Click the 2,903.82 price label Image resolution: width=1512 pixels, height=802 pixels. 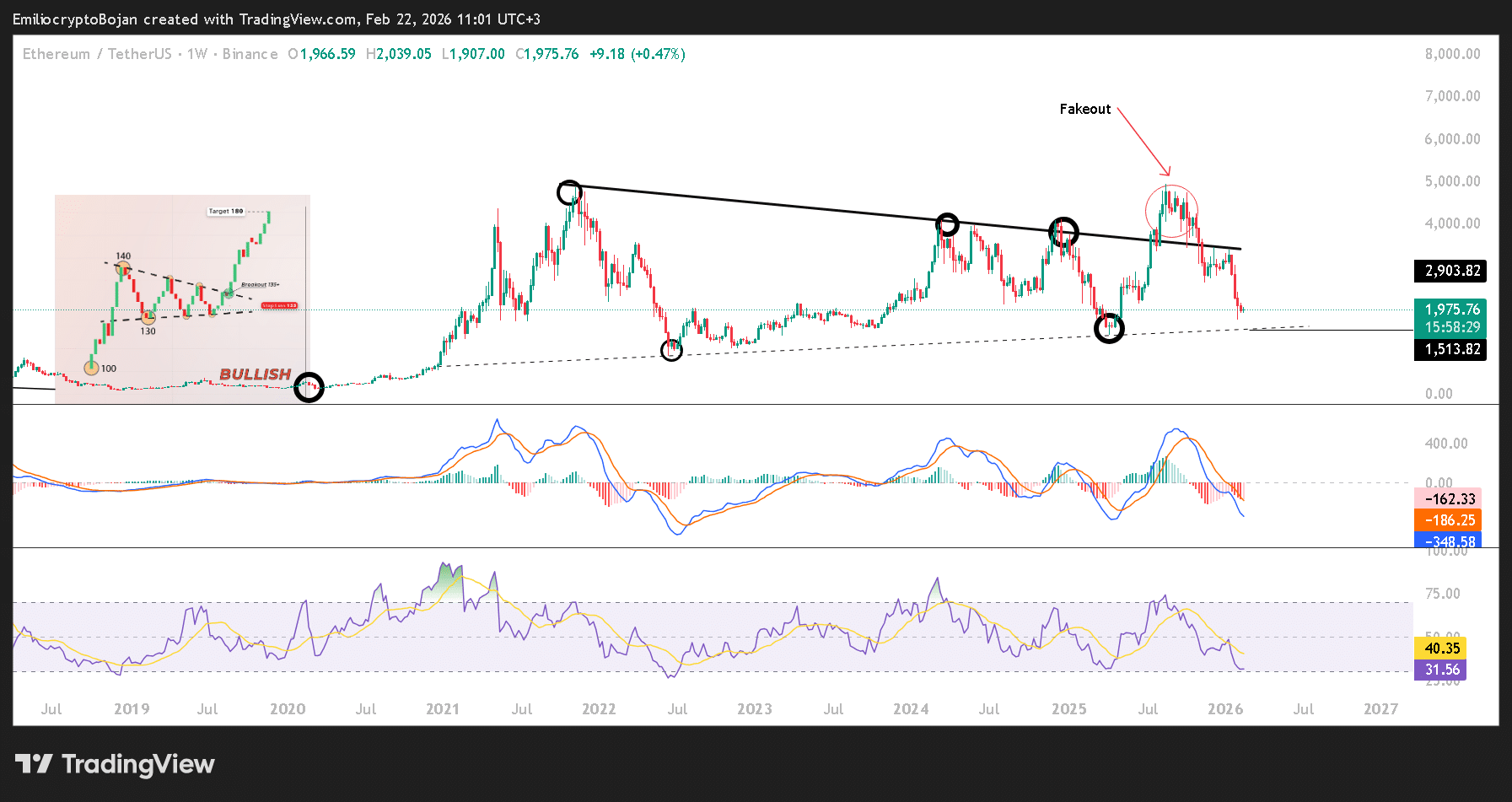(1450, 271)
